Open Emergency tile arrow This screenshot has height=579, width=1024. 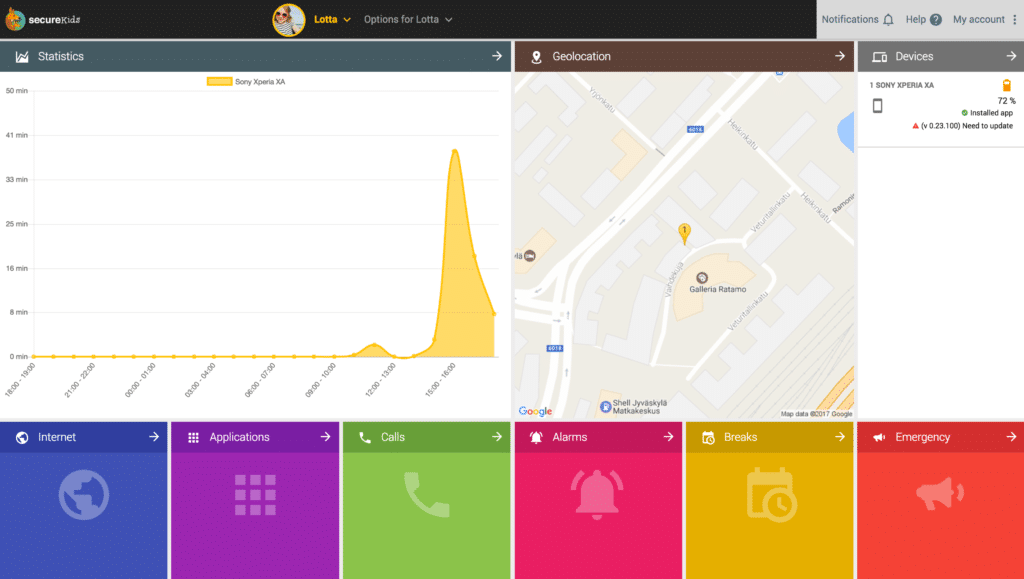[1011, 437]
